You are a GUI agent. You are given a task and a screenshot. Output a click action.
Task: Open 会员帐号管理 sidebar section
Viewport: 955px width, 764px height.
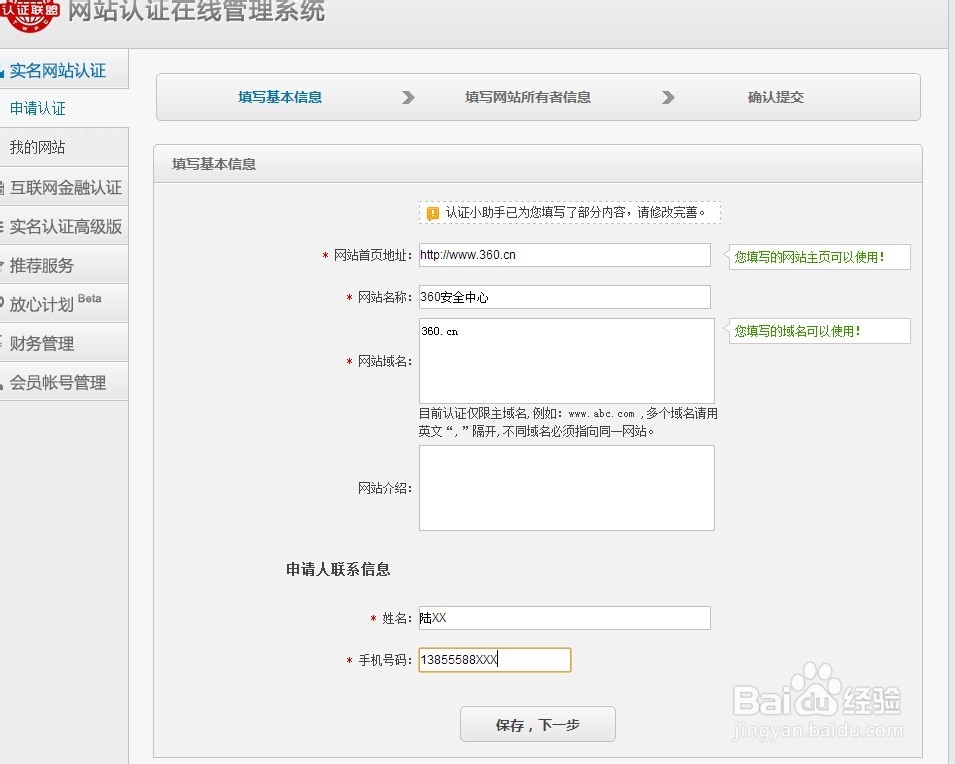63,382
